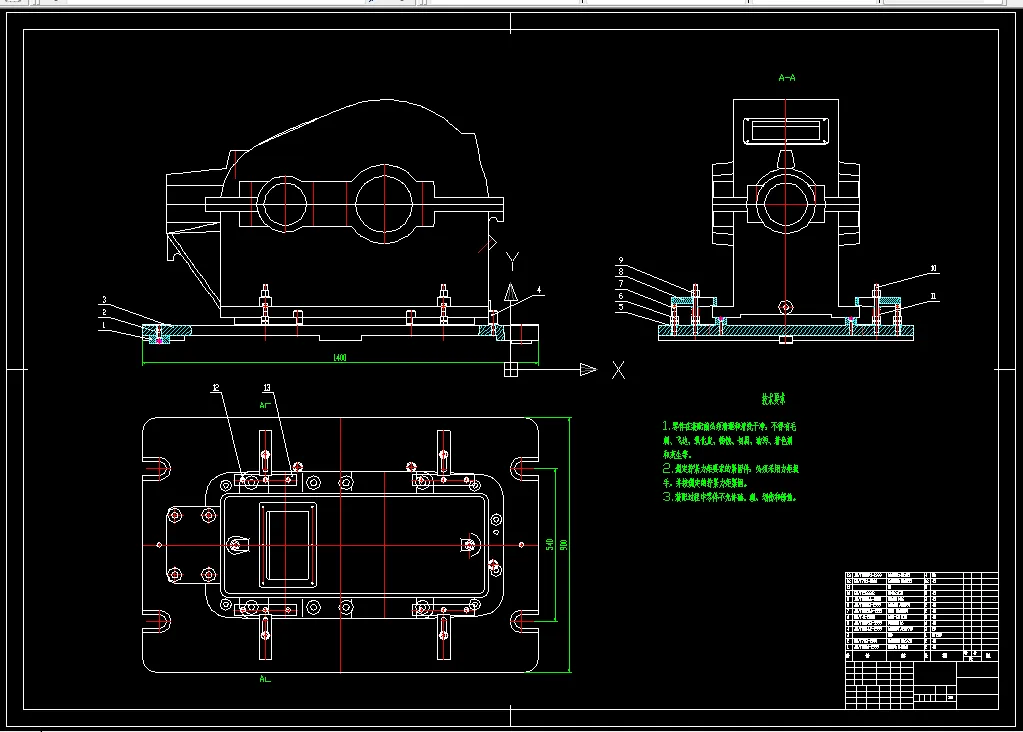This screenshot has height=732, width=1023.
Task: Click the Y axis label
Action: (x=513, y=262)
